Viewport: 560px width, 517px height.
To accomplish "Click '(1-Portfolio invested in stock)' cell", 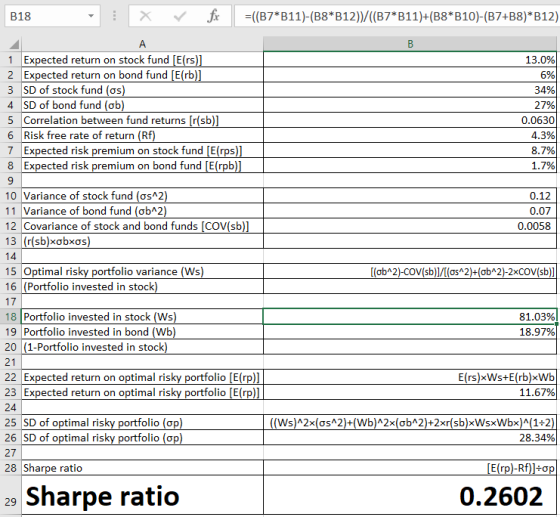I will click(x=142, y=347).
